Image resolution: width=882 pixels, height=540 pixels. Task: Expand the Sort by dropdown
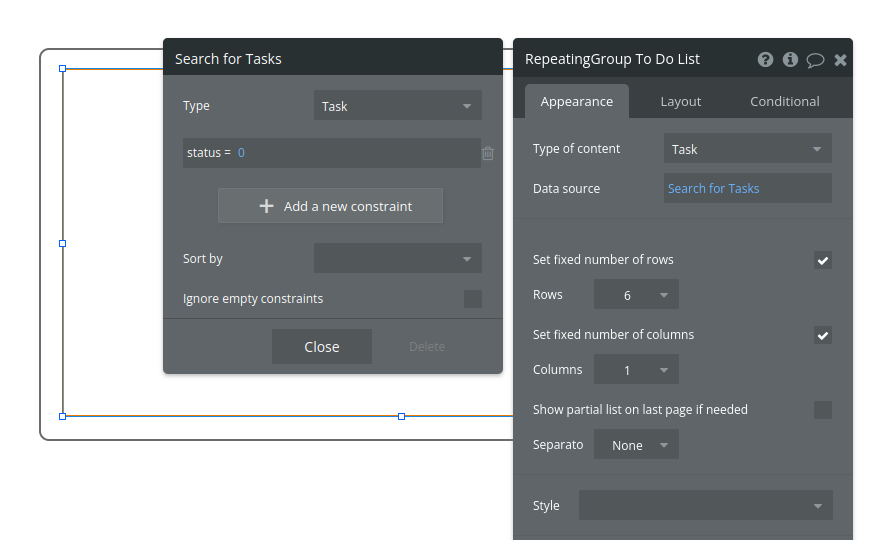click(397, 259)
